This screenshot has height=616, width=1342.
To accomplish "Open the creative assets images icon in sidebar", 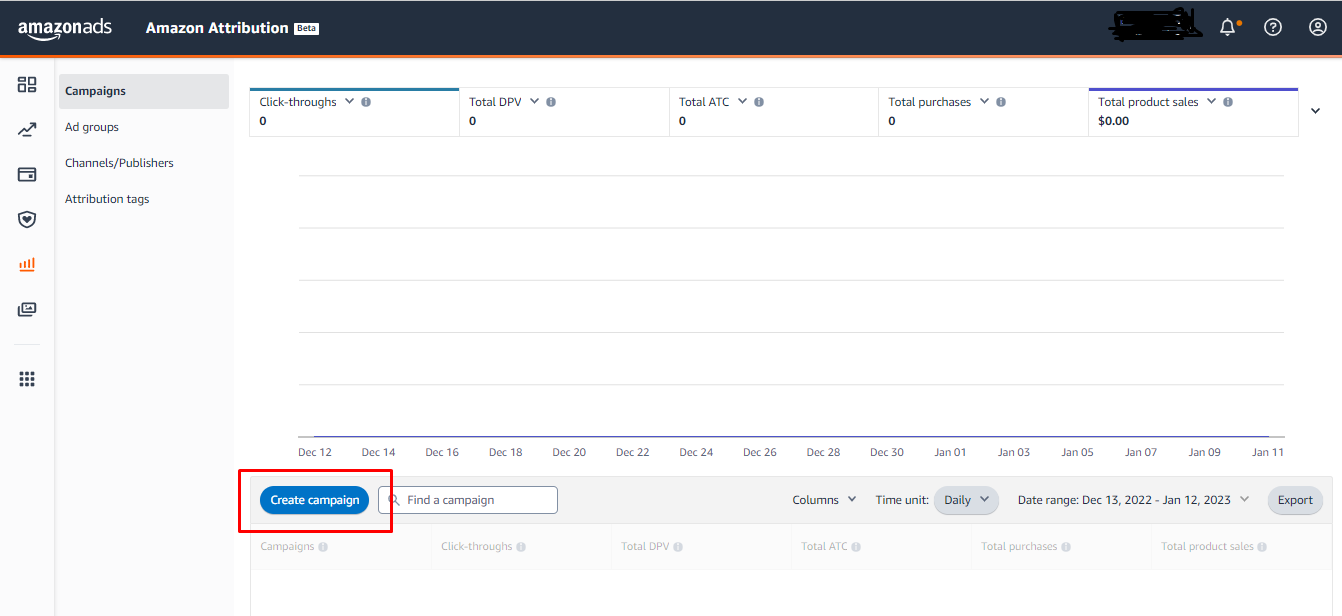I will [27, 309].
